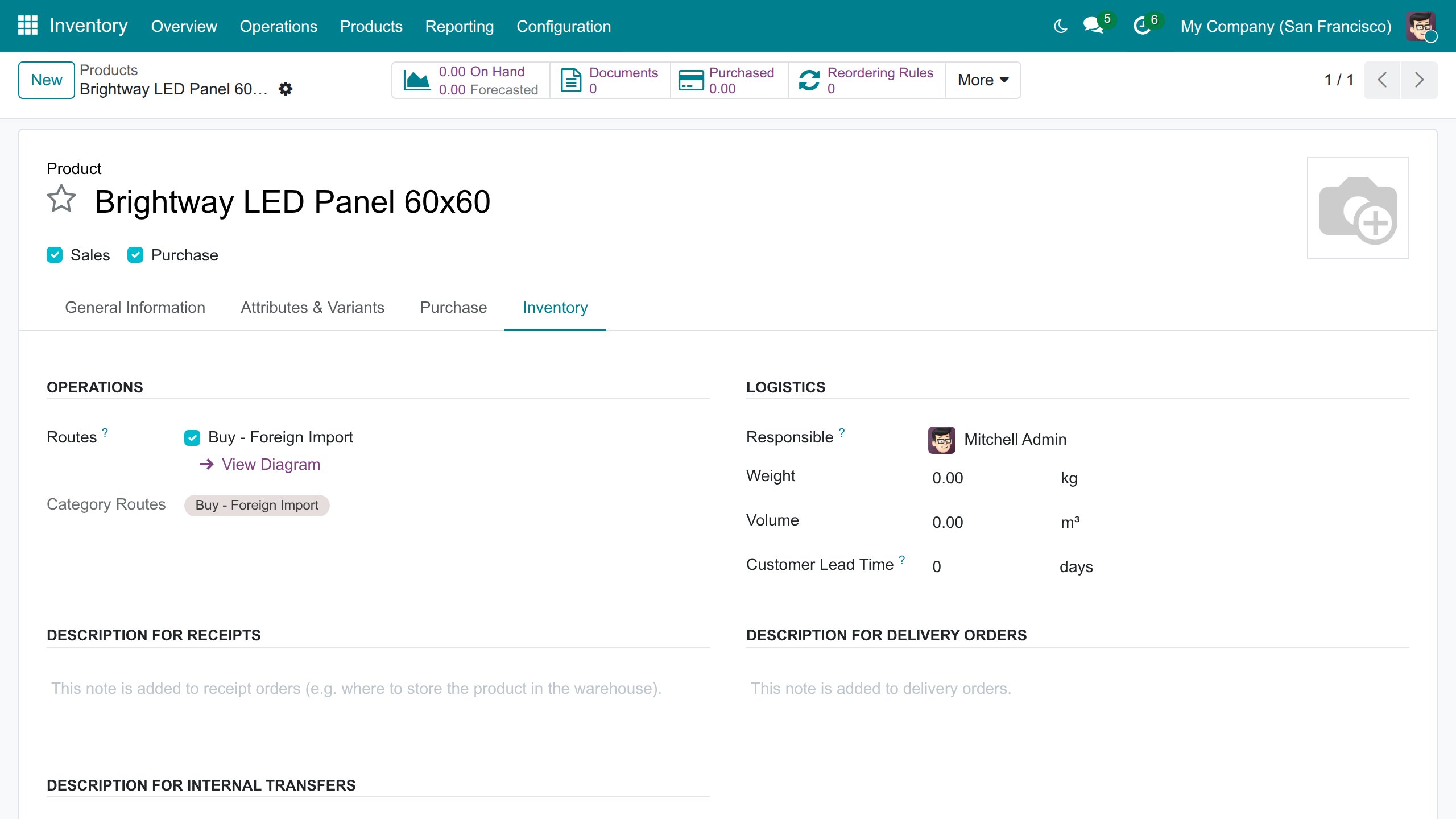Go to the Products breadcrumb link
This screenshot has height=819, width=1456.
(109, 70)
